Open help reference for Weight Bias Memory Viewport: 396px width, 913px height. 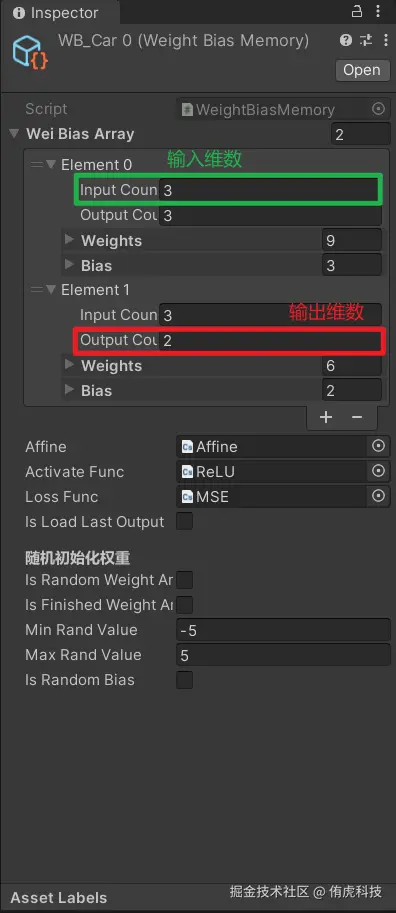coord(346,40)
